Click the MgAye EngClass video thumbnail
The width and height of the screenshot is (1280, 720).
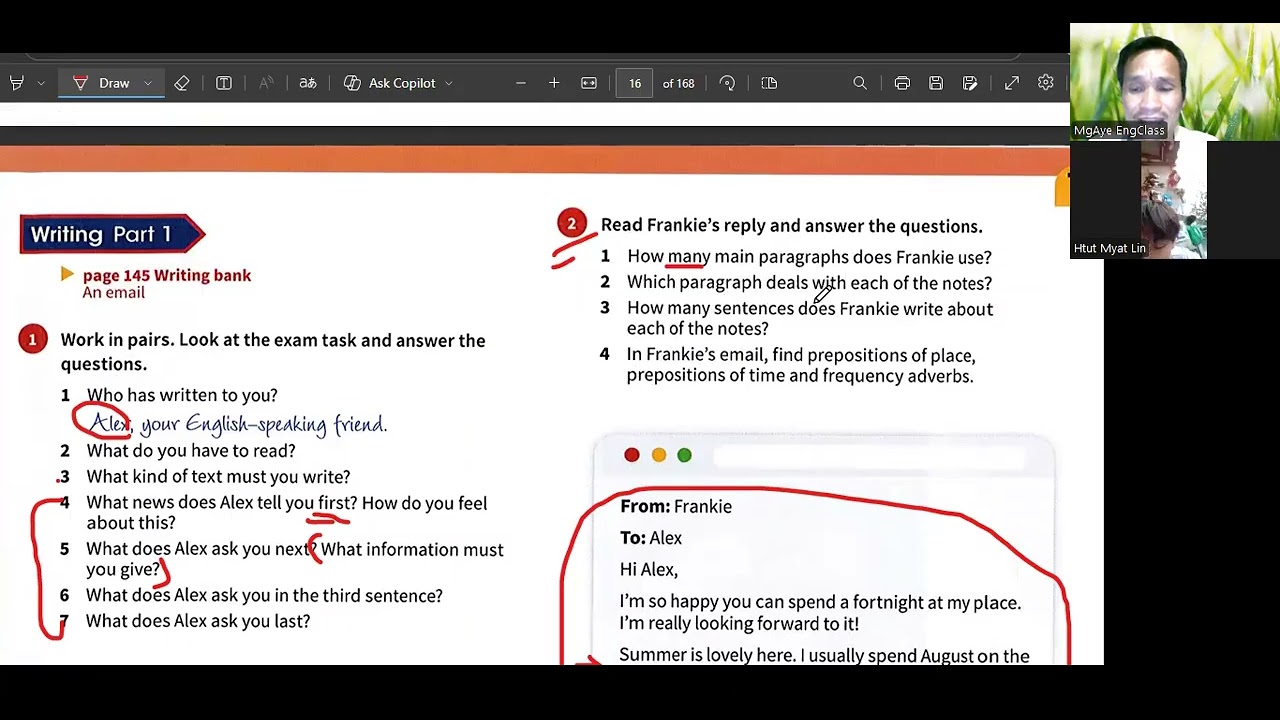point(1174,81)
